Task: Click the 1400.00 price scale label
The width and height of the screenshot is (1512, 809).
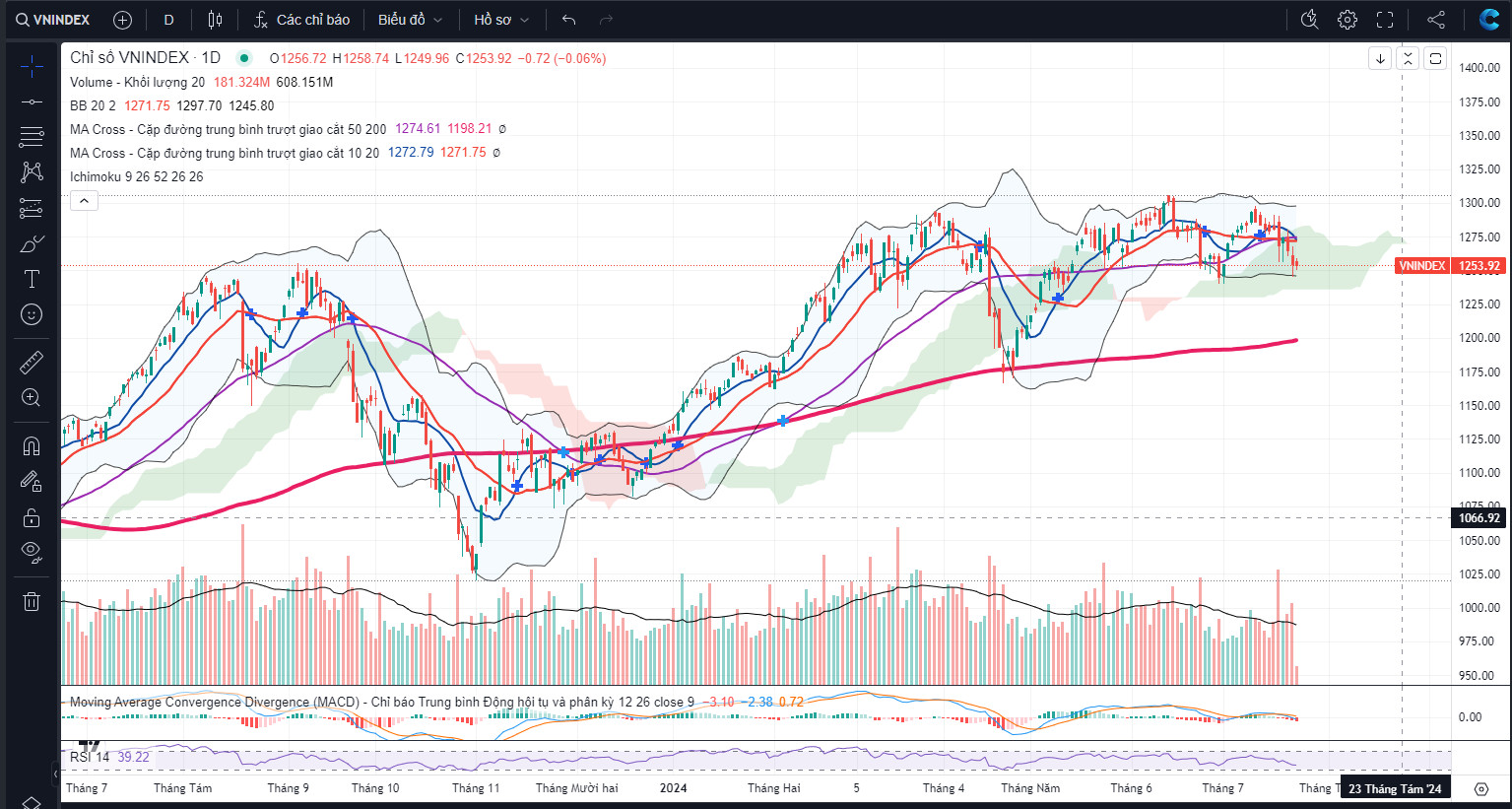Action: pos(1479,68)
